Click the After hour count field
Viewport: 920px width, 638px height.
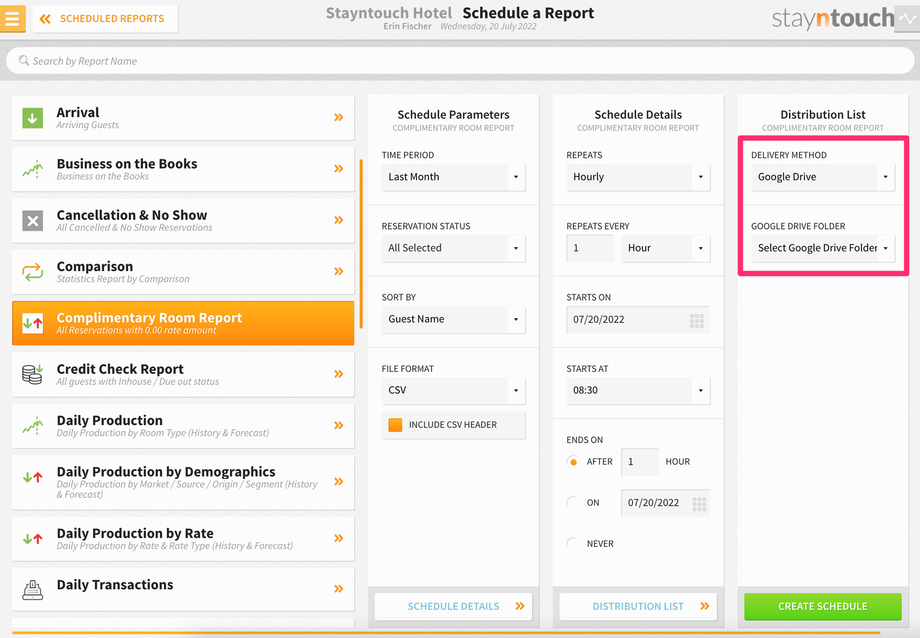pos(640,462)
